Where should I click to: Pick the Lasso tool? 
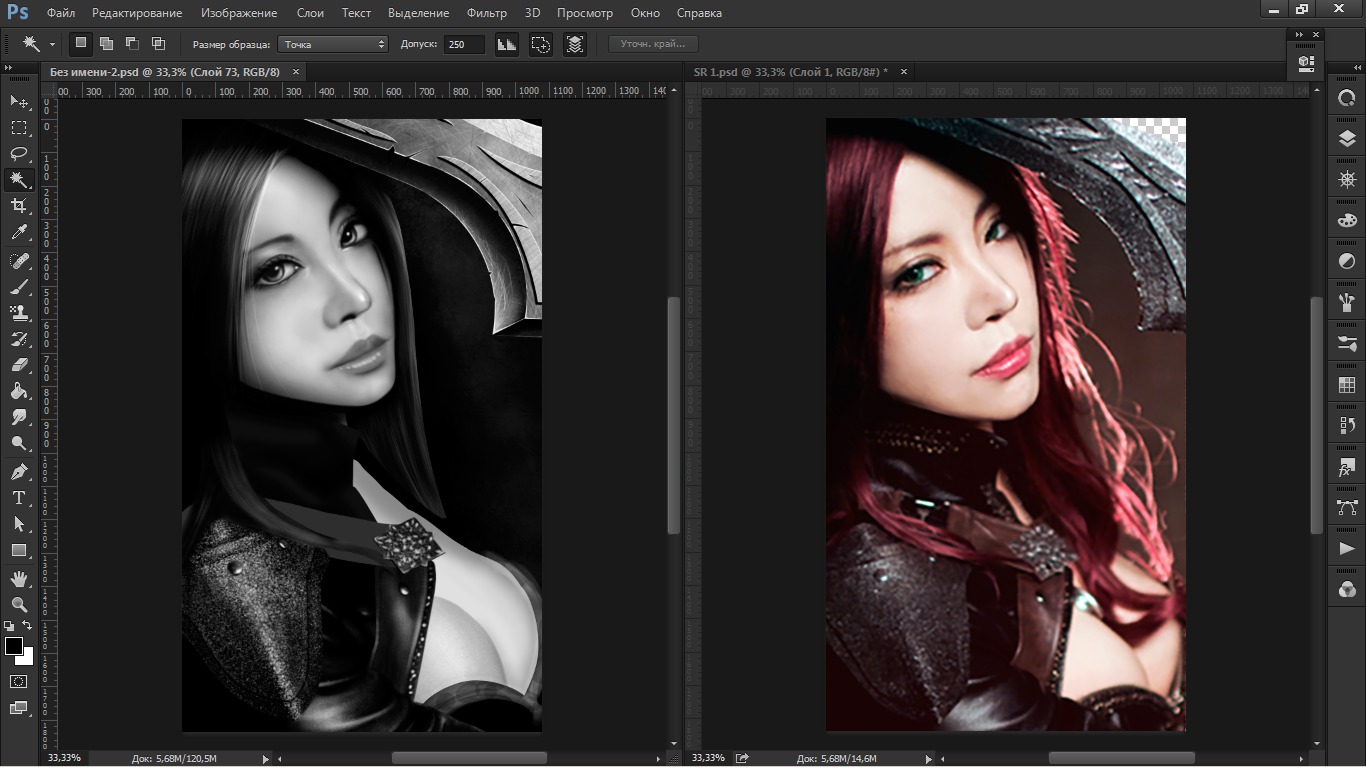pyautogui.click(x=19, y=154)
